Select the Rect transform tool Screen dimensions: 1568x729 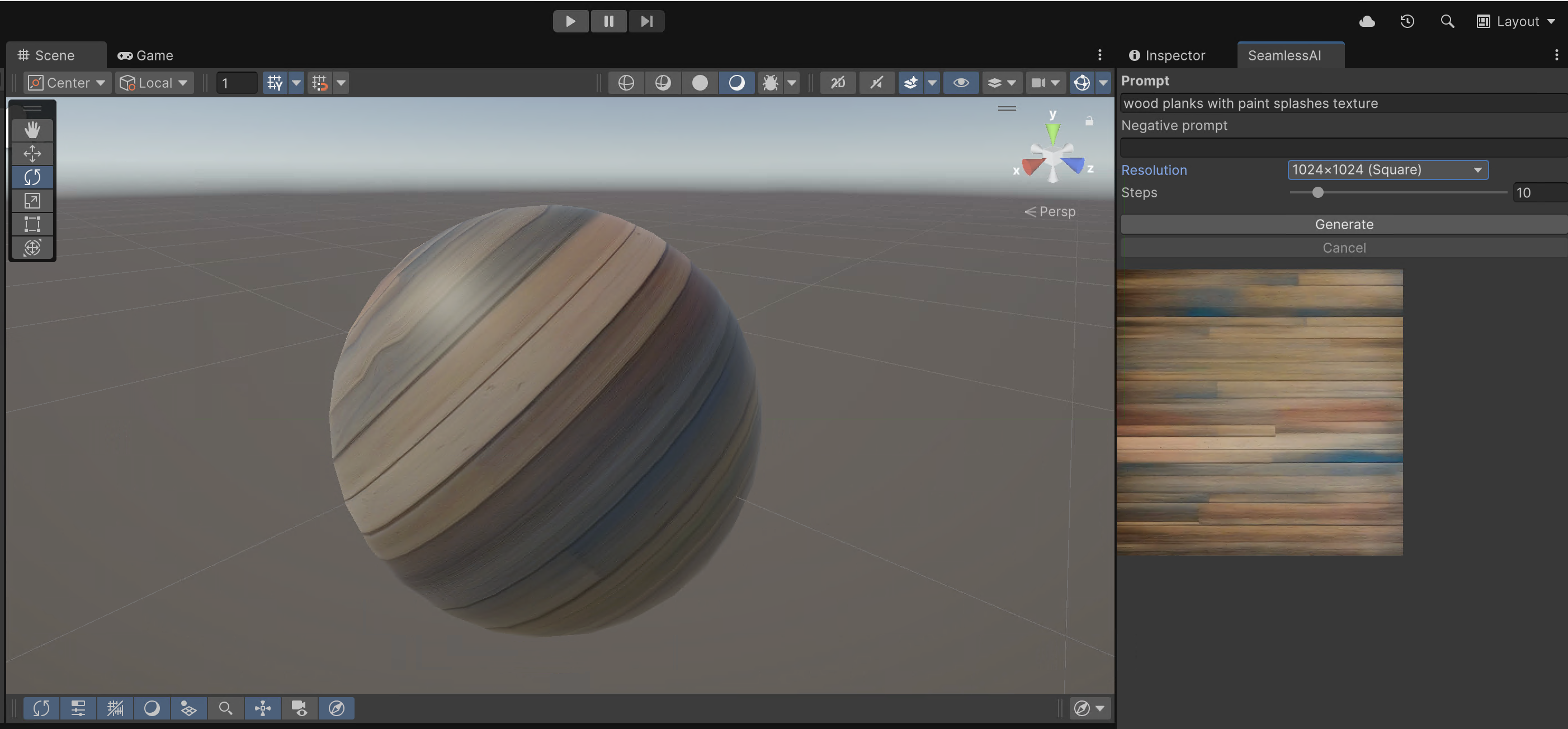[x=32, y=224]
